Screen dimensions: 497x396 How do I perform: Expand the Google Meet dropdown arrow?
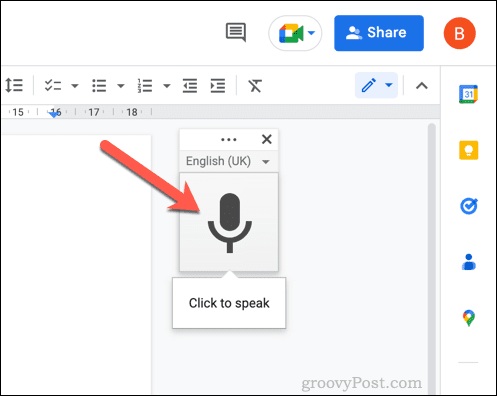(x=311, y=33)
